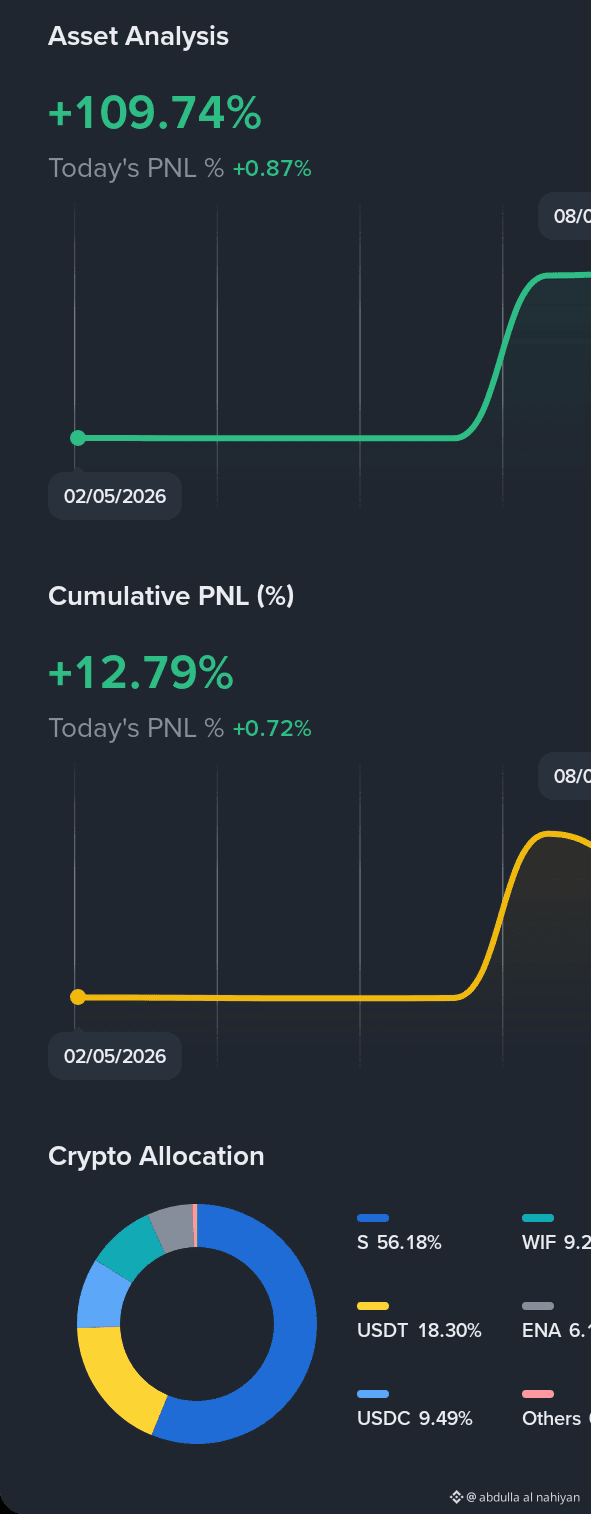Click the S blue legend swatch
Image resolution: width=591 pixels, height=1514 pixels.
point(373,1218)
